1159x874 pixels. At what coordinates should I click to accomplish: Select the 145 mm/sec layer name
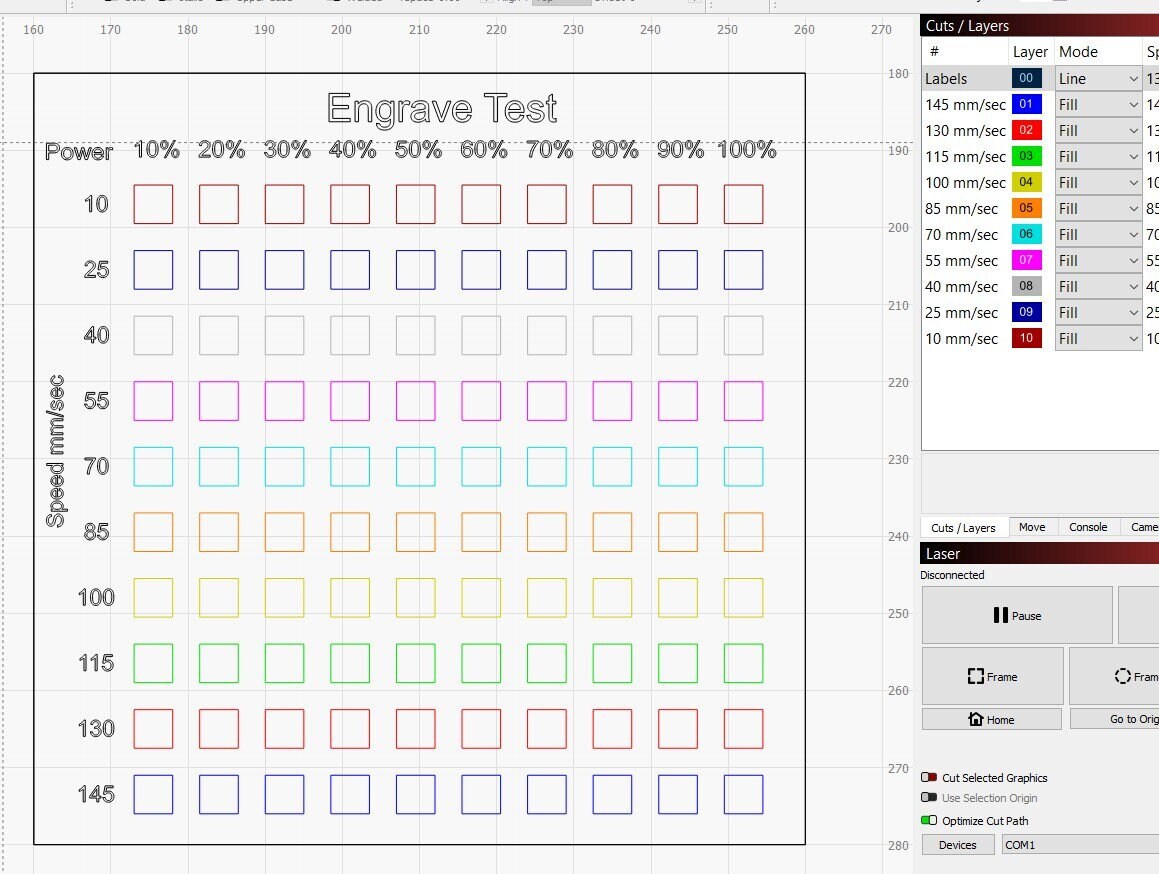(x=965, y=104)
